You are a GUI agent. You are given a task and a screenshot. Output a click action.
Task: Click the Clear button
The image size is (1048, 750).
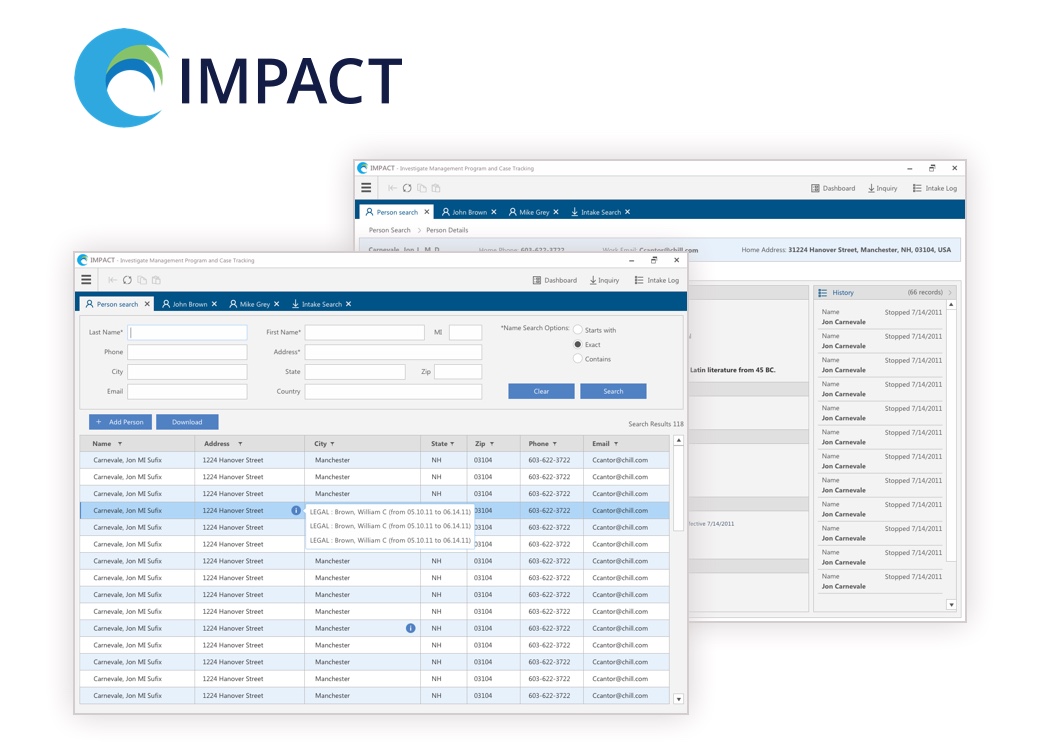click(x=541, y=391)
